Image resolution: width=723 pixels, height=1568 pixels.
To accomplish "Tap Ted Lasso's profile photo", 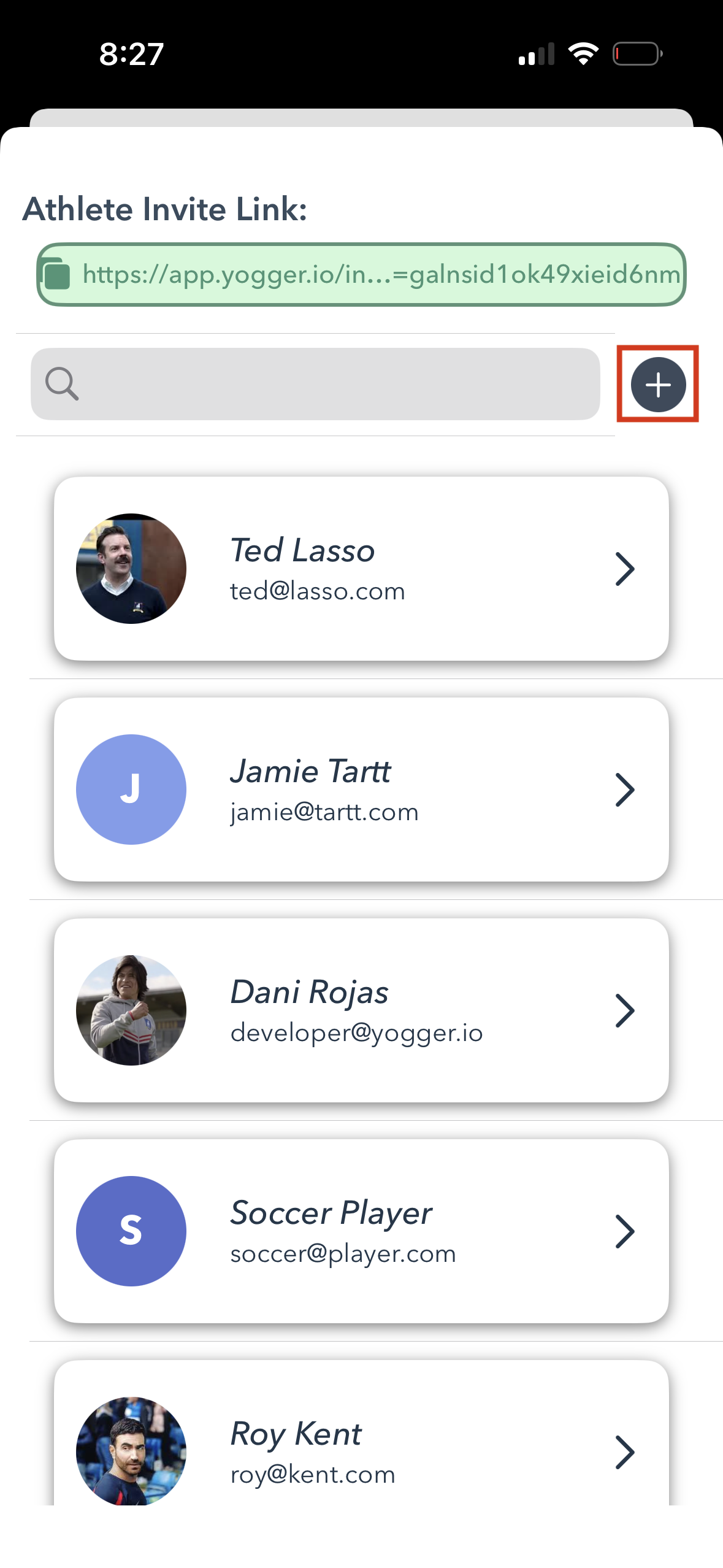I will click(x=131, y=568).
